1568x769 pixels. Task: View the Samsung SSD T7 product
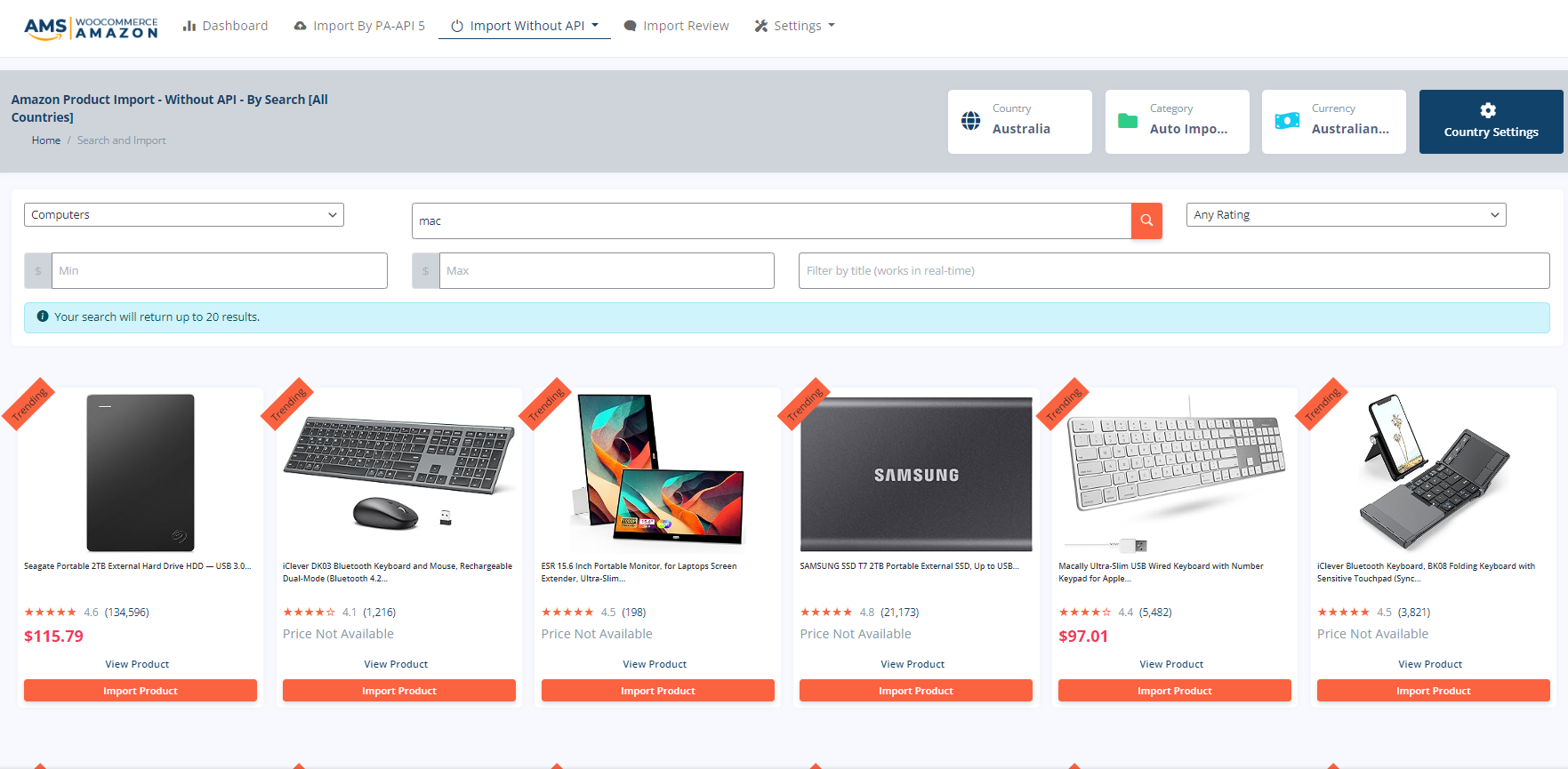point(913,664)
